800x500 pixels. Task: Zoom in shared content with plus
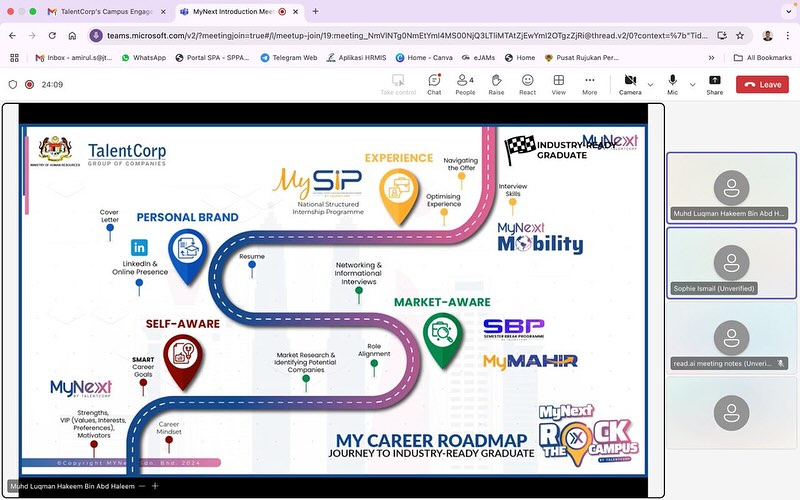click(x=155, y=486)
